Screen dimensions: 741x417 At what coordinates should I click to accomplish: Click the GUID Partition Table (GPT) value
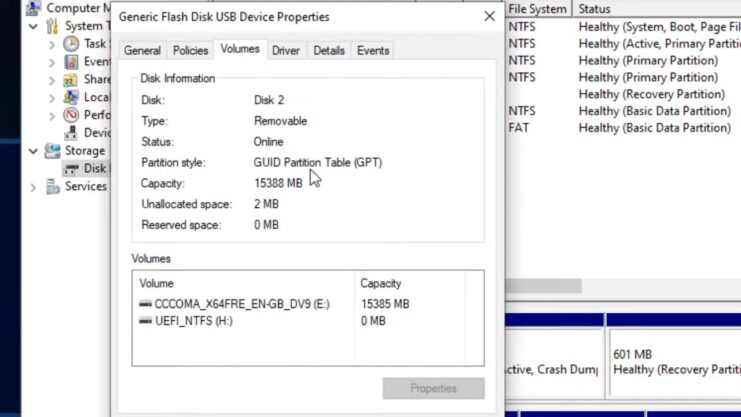318,163
